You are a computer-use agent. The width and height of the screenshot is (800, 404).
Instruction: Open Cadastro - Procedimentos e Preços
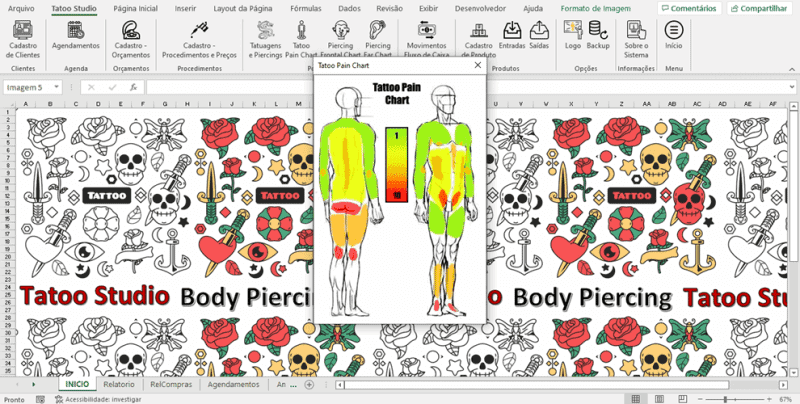(x=199, y=40)
